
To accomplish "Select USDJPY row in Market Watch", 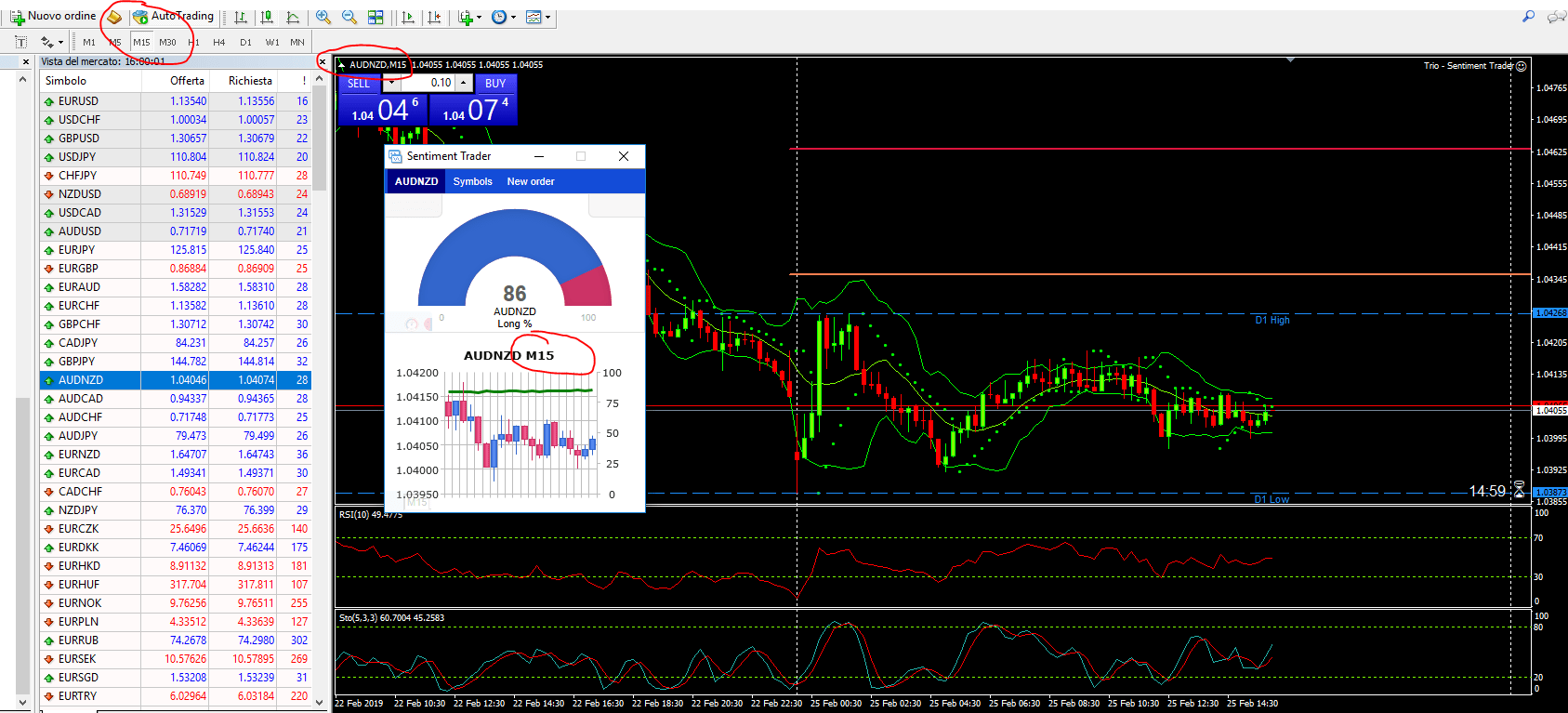I will (176, 157).
